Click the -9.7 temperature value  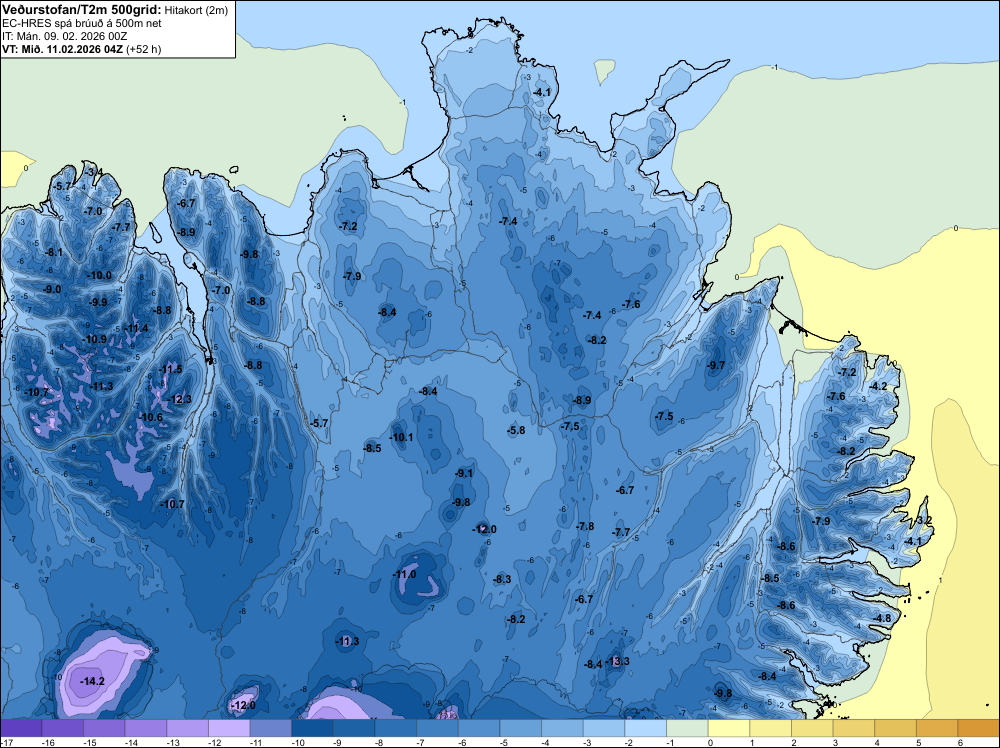pyautogui.click(x=716, y=365)
